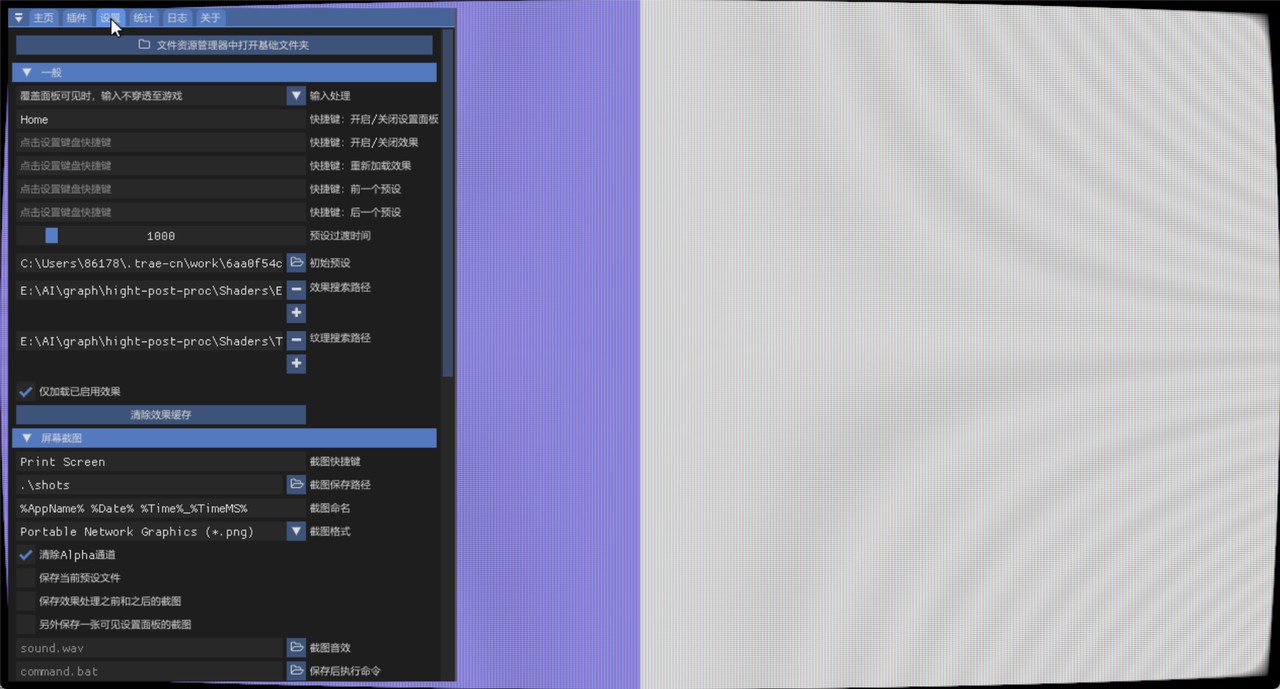Select the 设置 tab
This screenshot has height=689, width=1280.
[x=110, y=18]
